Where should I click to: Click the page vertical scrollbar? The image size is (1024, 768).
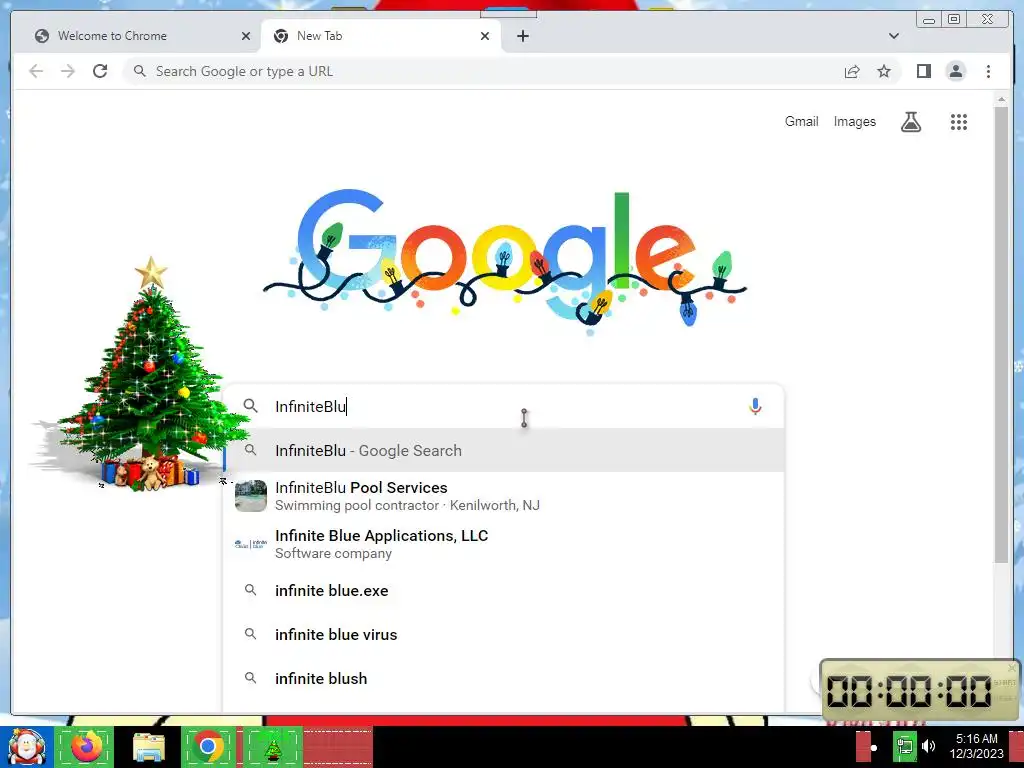(x=1001, y=333)
